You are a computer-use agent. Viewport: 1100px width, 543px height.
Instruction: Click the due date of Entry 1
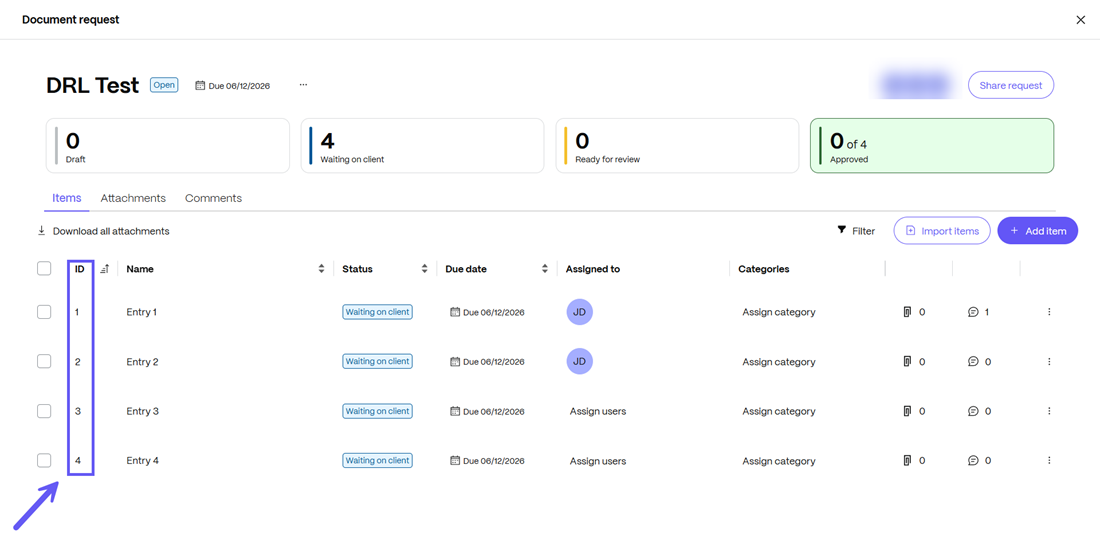pos(487,312)
